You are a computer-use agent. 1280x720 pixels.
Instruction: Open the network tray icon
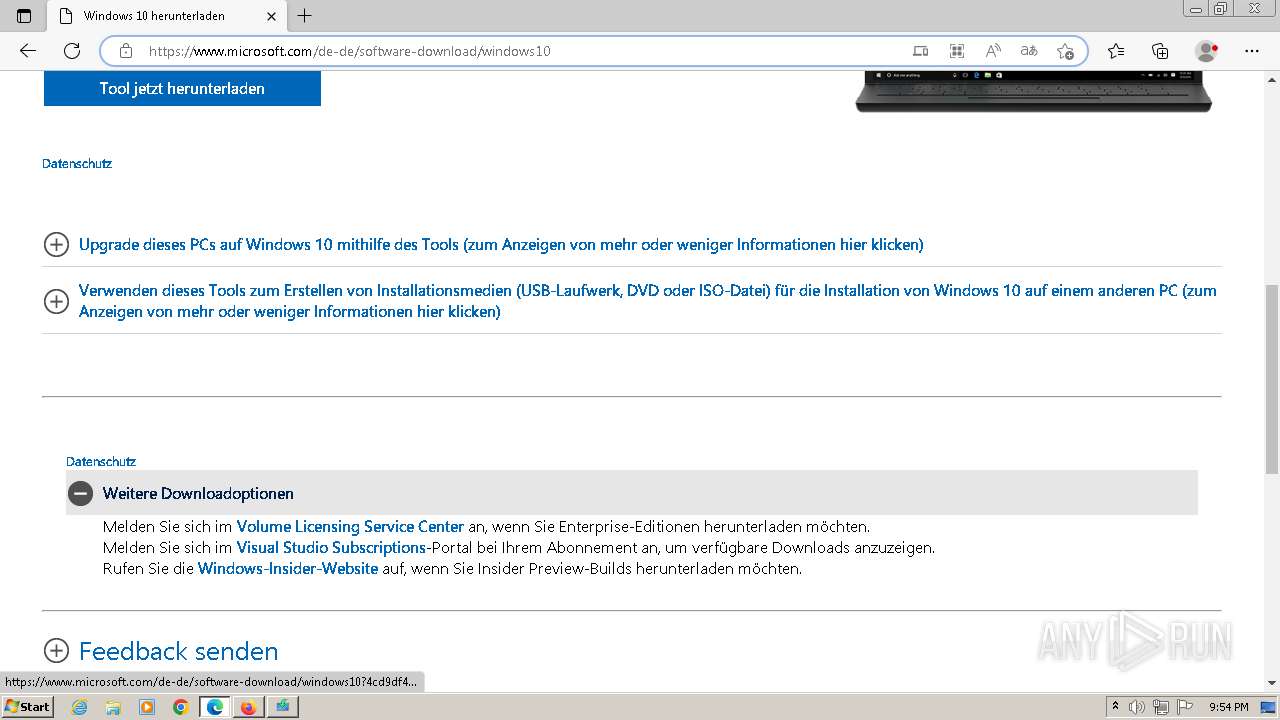pyautogui.click(x=1160, y=707)
